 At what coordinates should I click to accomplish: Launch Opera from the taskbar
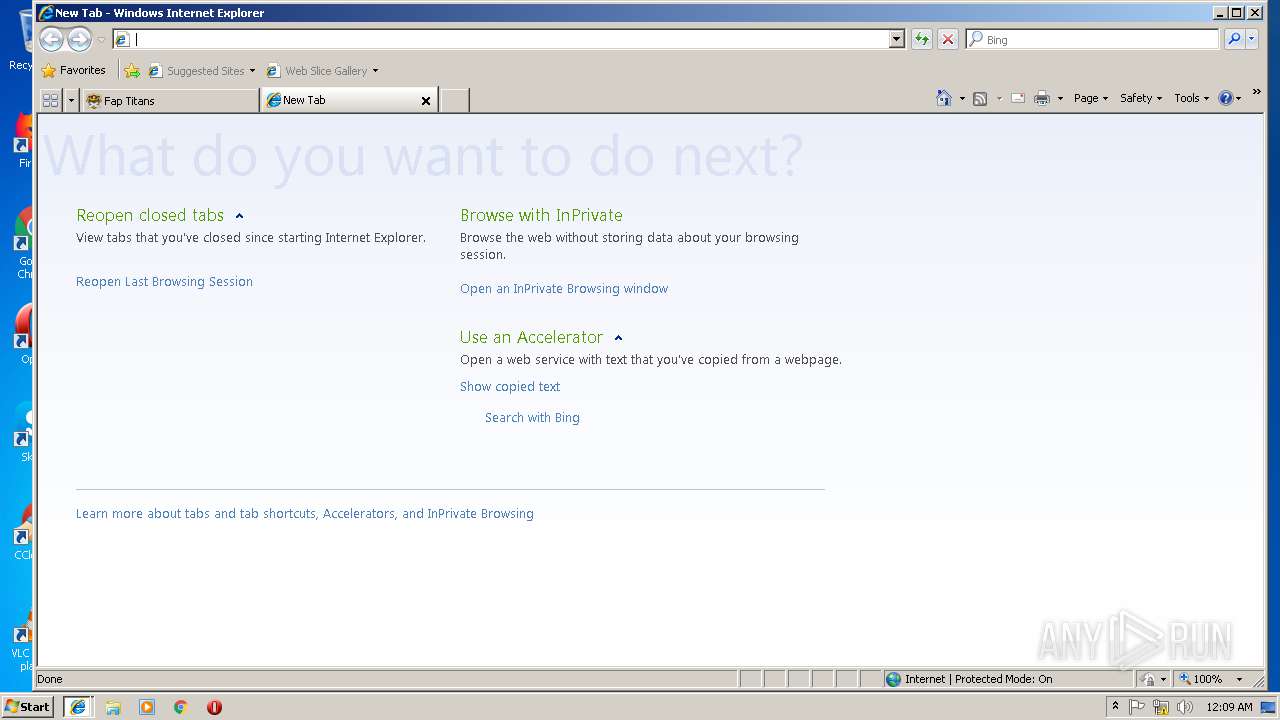214,707
